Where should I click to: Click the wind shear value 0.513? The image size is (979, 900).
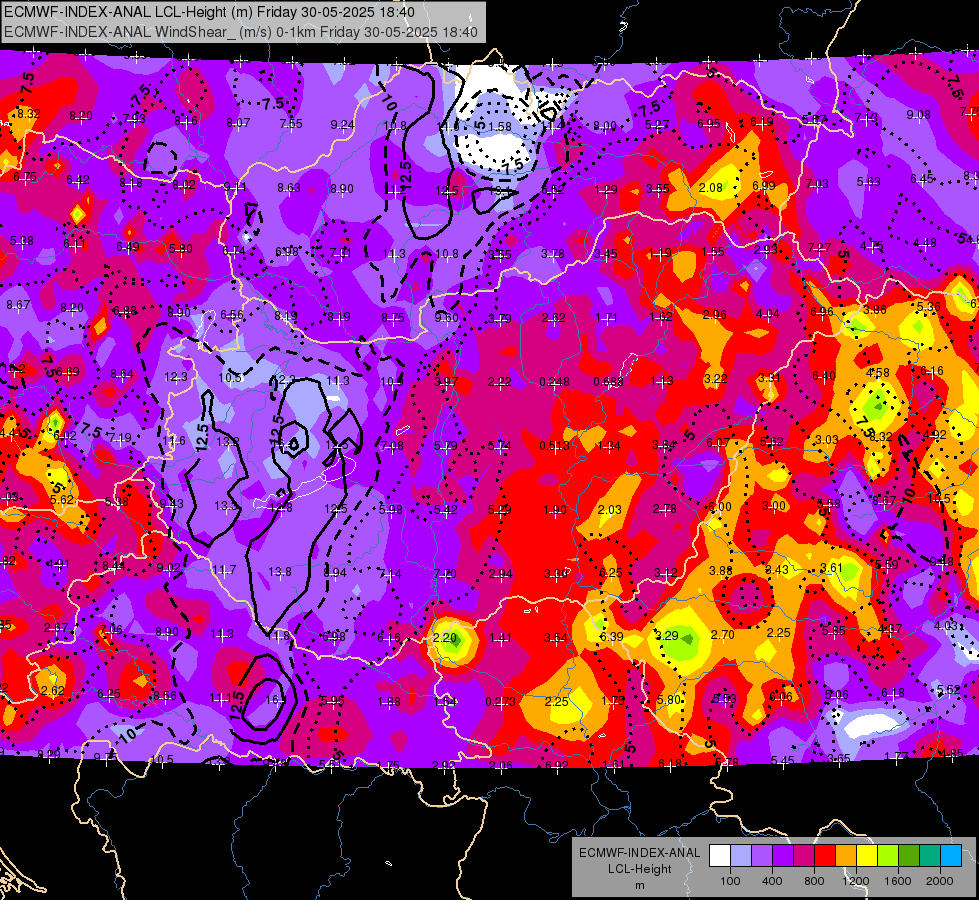pyautogui.click(x=554, y=445)
